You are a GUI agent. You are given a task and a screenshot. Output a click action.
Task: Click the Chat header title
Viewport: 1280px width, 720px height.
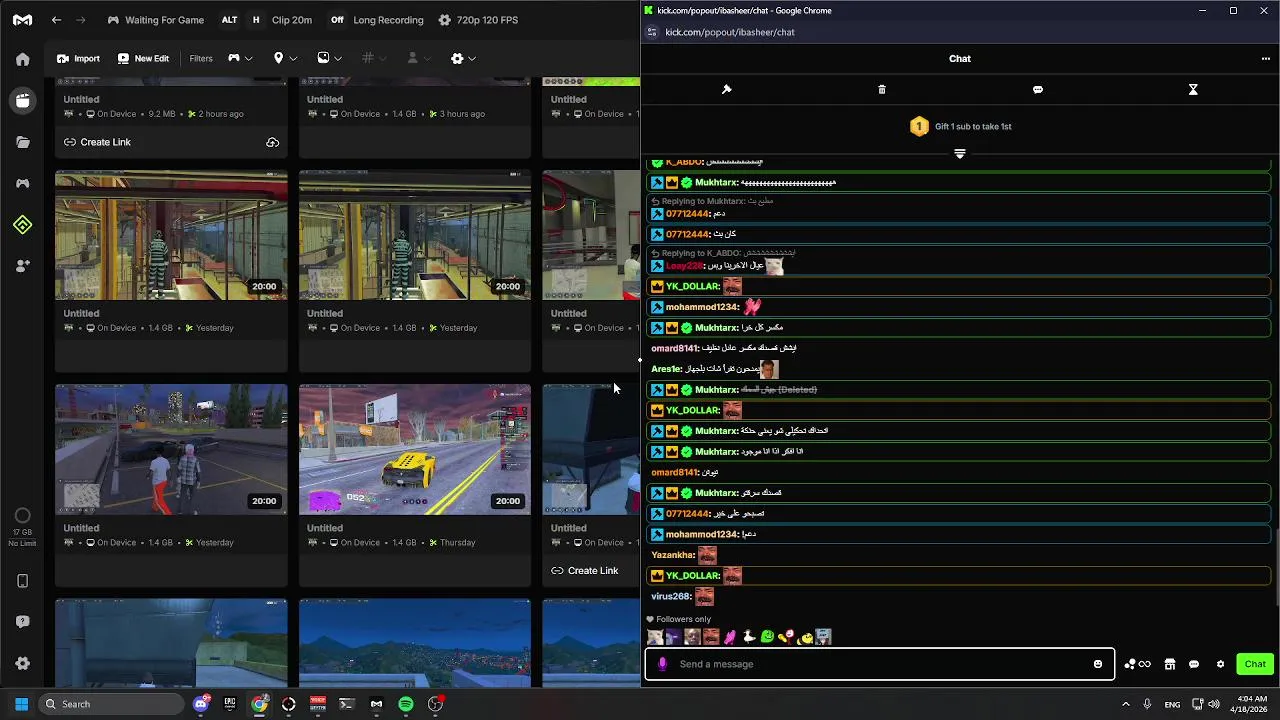coord(960,59)
